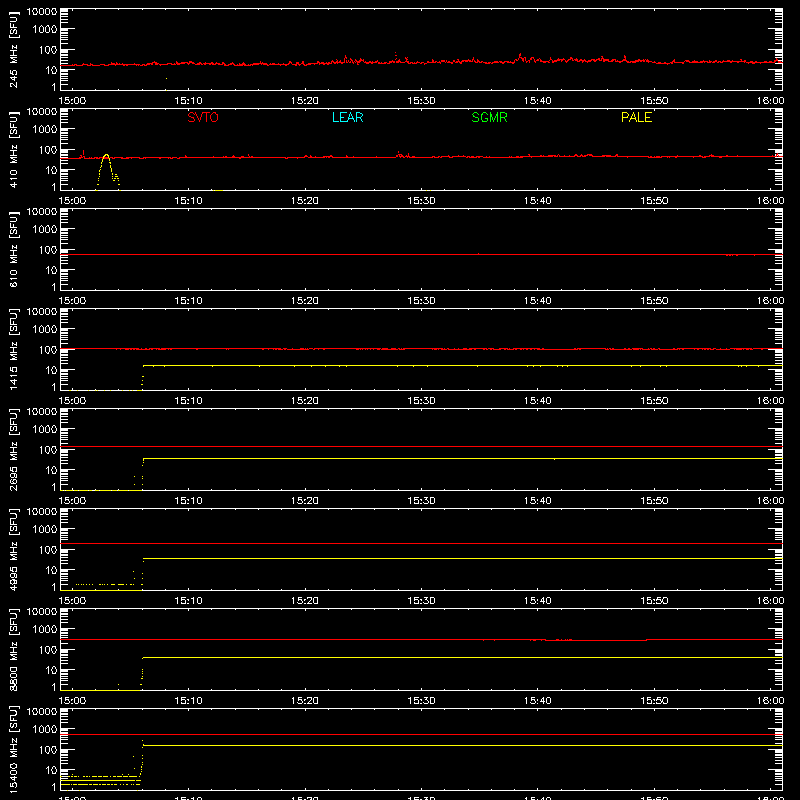Click the 10000 y-axis value on the 245 MHz plot
This screenshot has width=800, height=800.
[42, 12]
